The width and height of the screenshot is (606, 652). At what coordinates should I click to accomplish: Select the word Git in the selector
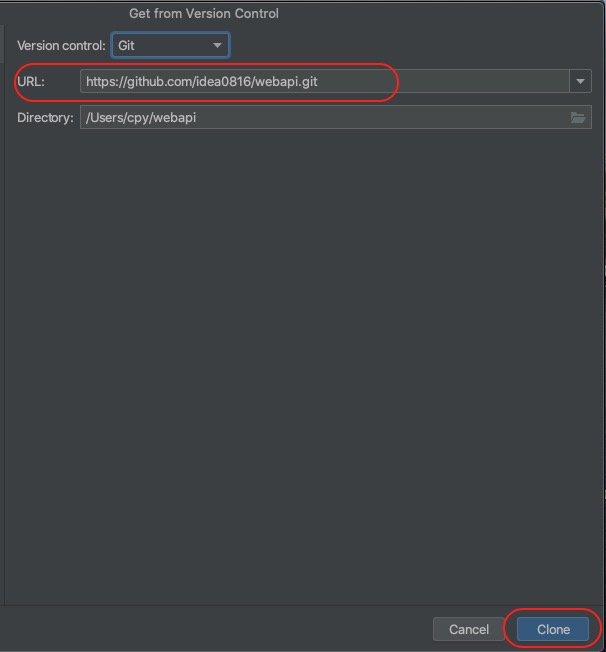(x=126, y=45)
